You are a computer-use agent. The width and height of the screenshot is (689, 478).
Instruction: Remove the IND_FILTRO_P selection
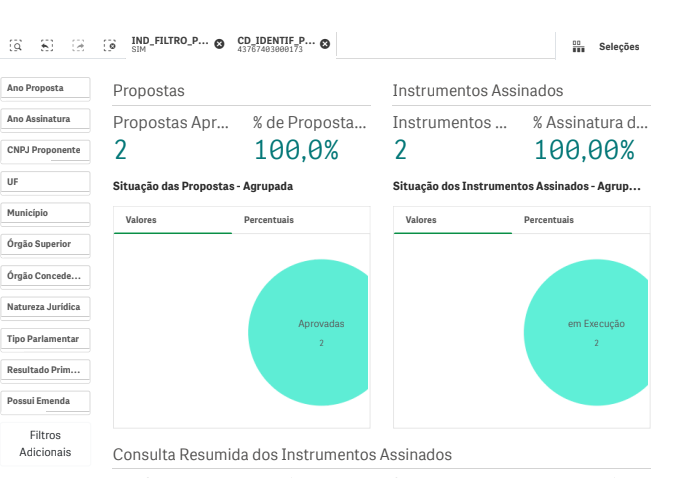coord(219,44)
